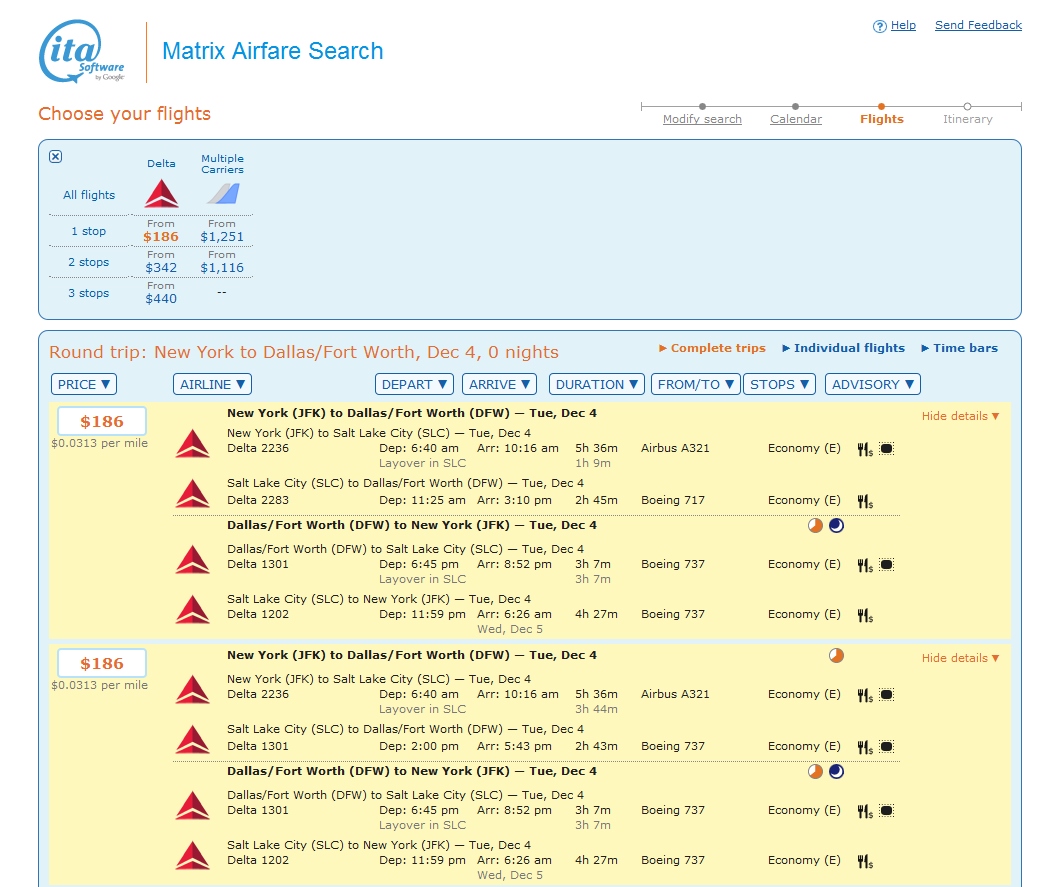Click the blue overnight moon icon on the DFW return
Screen dimensions: 1063x887
click(836, 525)
